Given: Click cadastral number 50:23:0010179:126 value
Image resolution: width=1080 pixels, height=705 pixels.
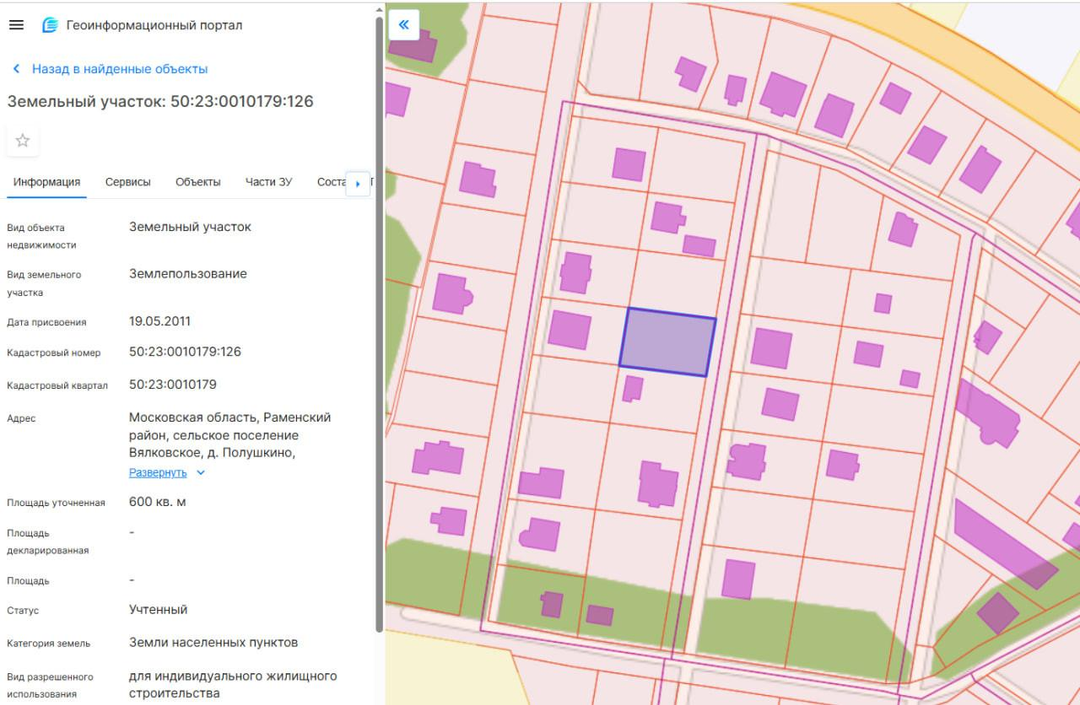Looking at the screenshot, I should point(185,352).
